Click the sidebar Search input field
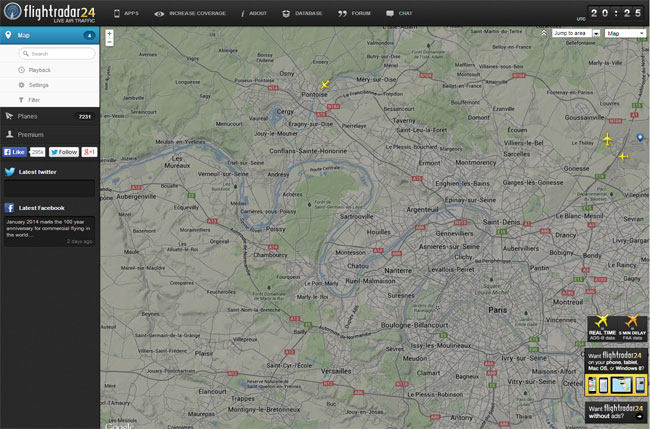Image resolution: width=650 pixels, height=429 pixels. 55,53
